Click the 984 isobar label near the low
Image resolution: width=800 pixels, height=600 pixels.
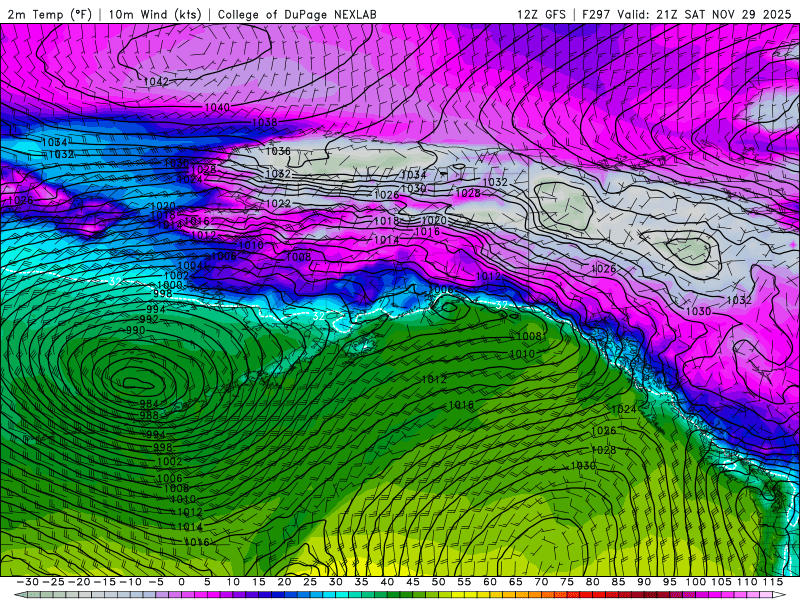tap(149, 404)
